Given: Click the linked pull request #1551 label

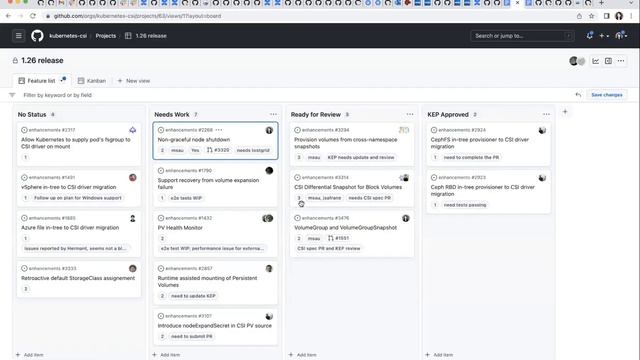Looking at the screenshot, I should coord(338,238).
